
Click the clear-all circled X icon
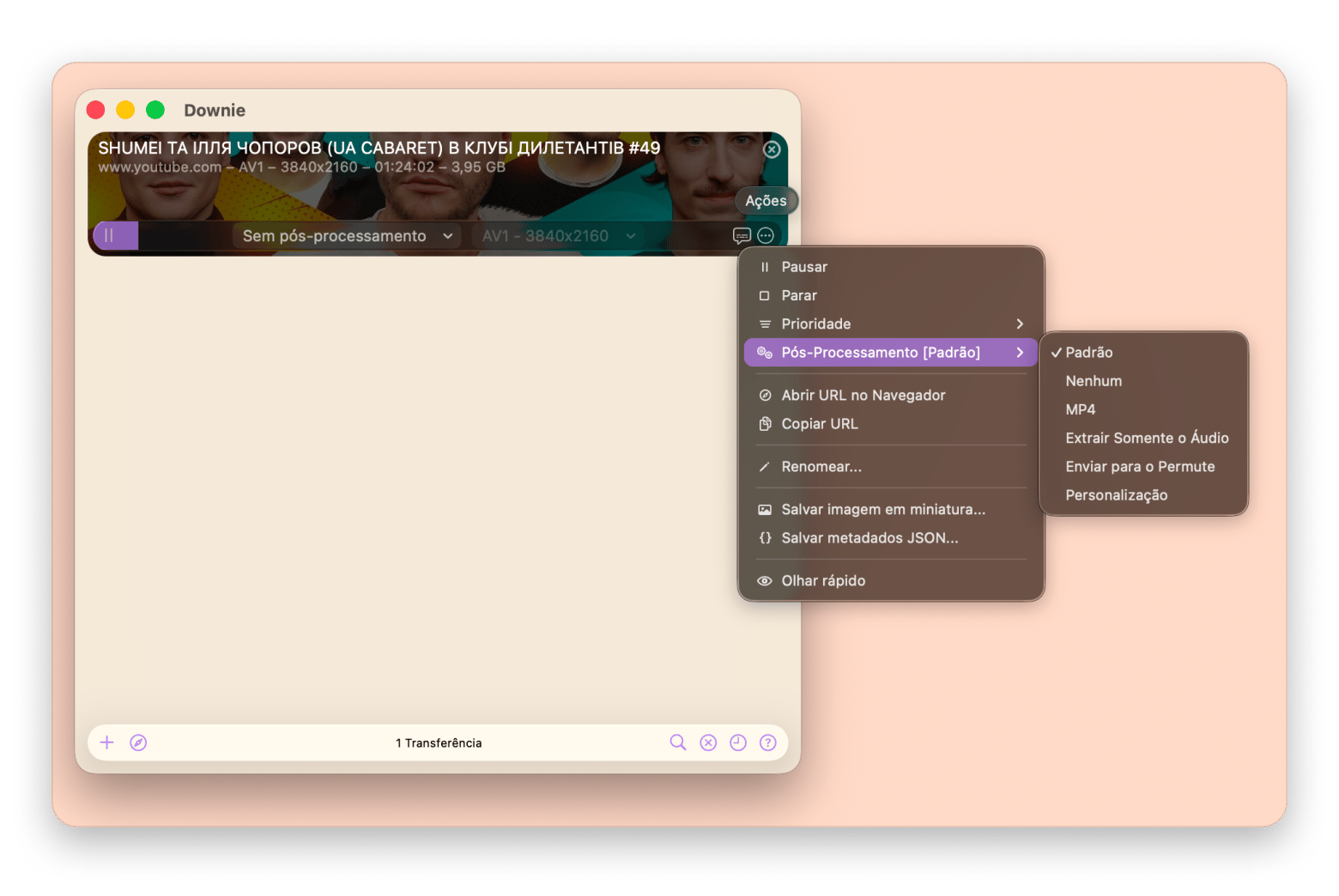click(708, 742)
